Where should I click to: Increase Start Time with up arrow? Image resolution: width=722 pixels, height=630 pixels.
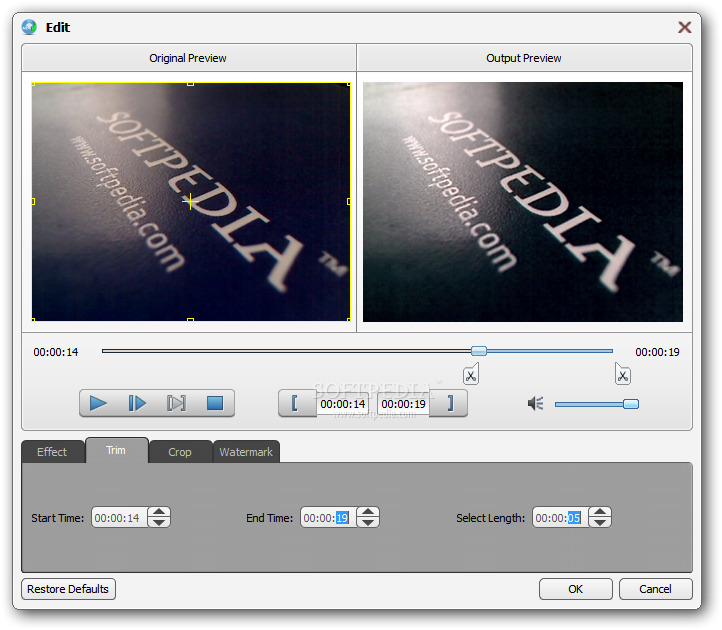pyautogui.click(x=159, y=512)
